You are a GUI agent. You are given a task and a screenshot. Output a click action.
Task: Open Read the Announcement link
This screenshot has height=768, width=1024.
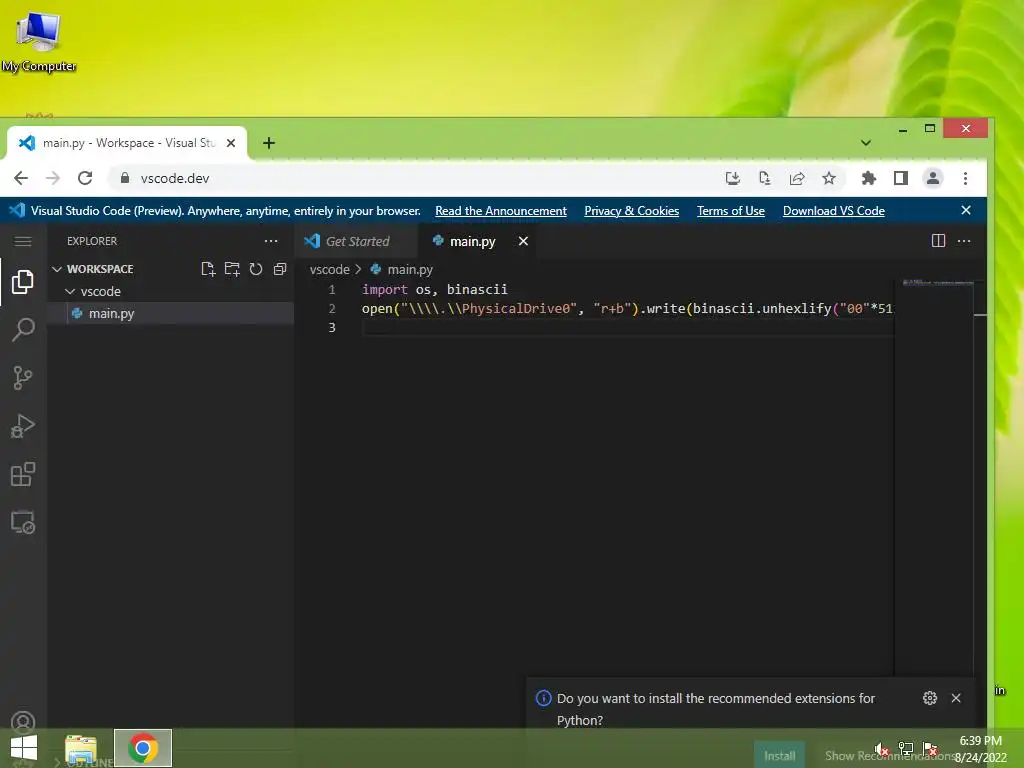[501, 210]
